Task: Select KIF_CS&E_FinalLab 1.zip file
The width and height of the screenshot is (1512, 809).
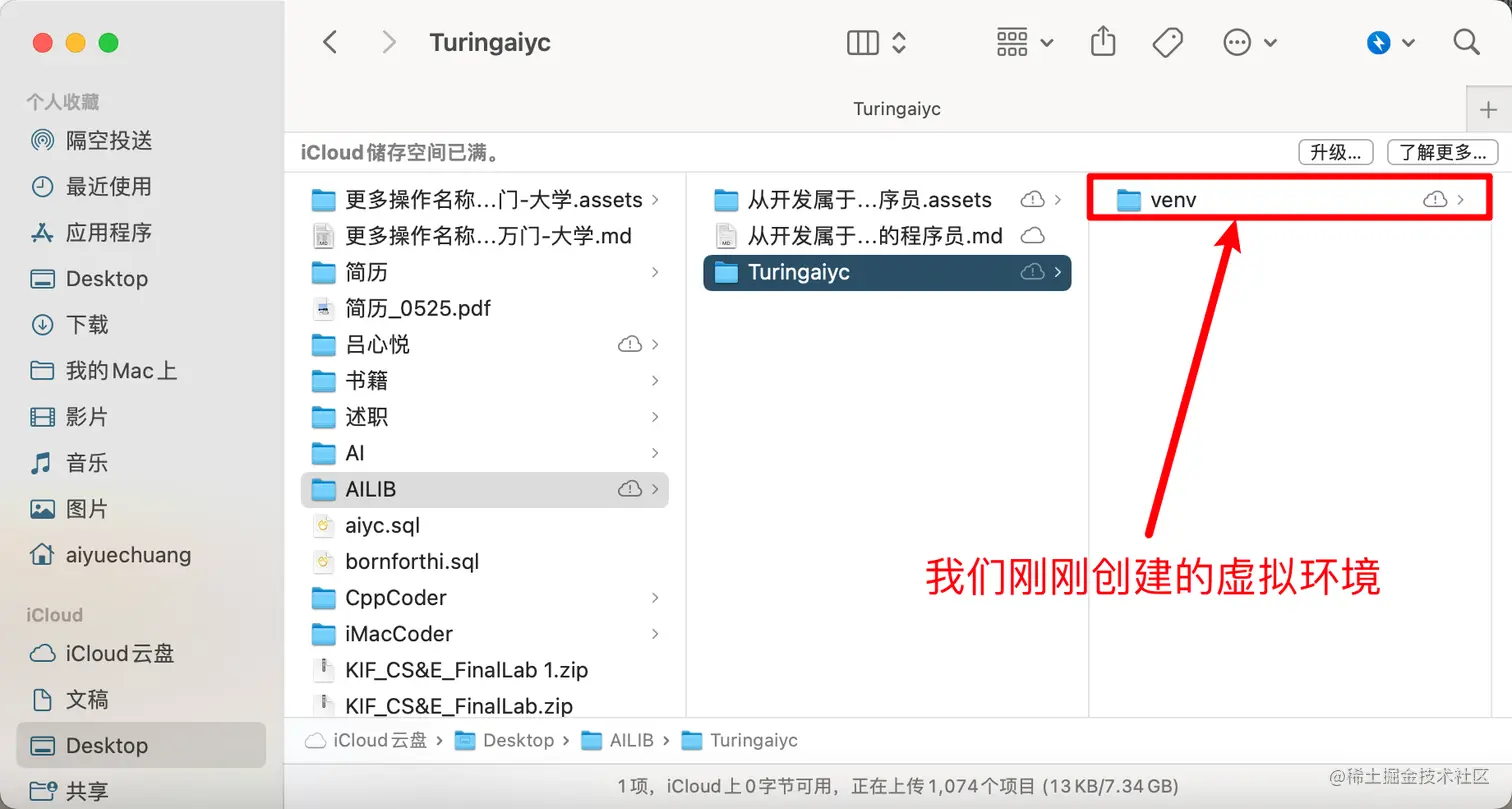Action: coord(484,669)
